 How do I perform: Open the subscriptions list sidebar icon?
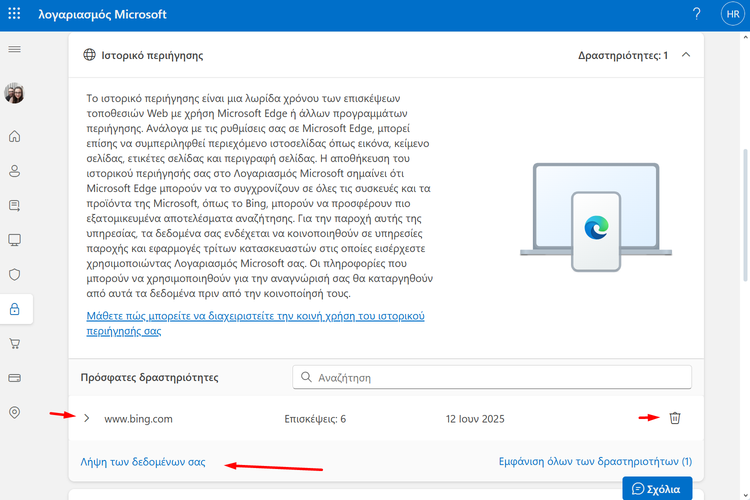click(x=14, y=206)
